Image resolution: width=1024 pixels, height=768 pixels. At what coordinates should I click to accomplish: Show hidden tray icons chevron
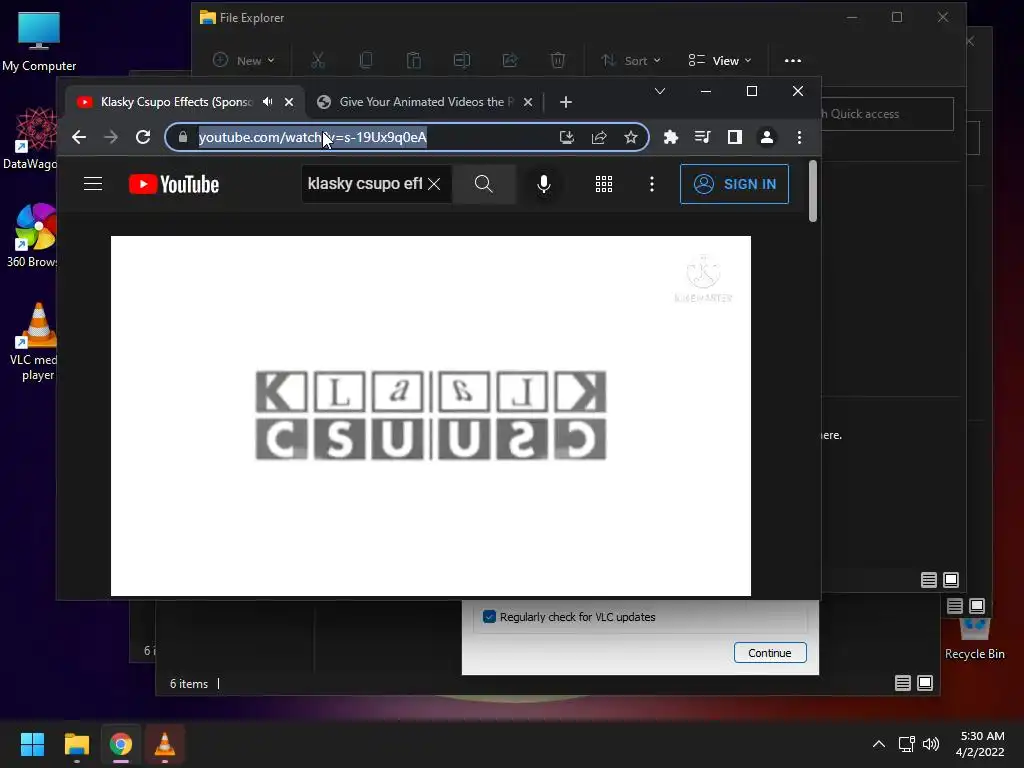879,744
